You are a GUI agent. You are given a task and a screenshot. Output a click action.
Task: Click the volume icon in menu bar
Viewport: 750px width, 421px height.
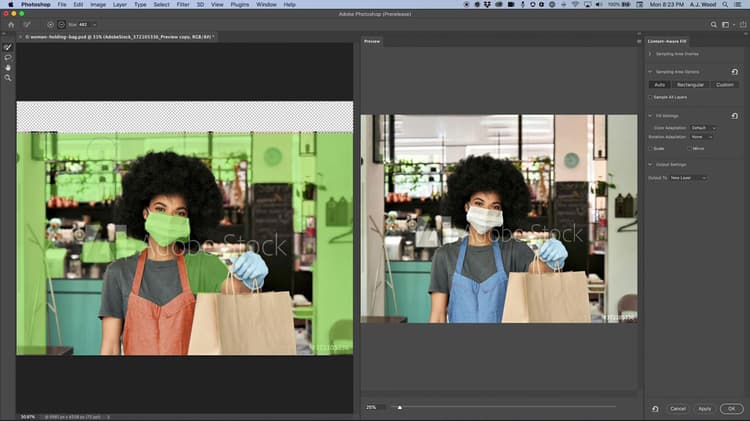tap(599, 4)
